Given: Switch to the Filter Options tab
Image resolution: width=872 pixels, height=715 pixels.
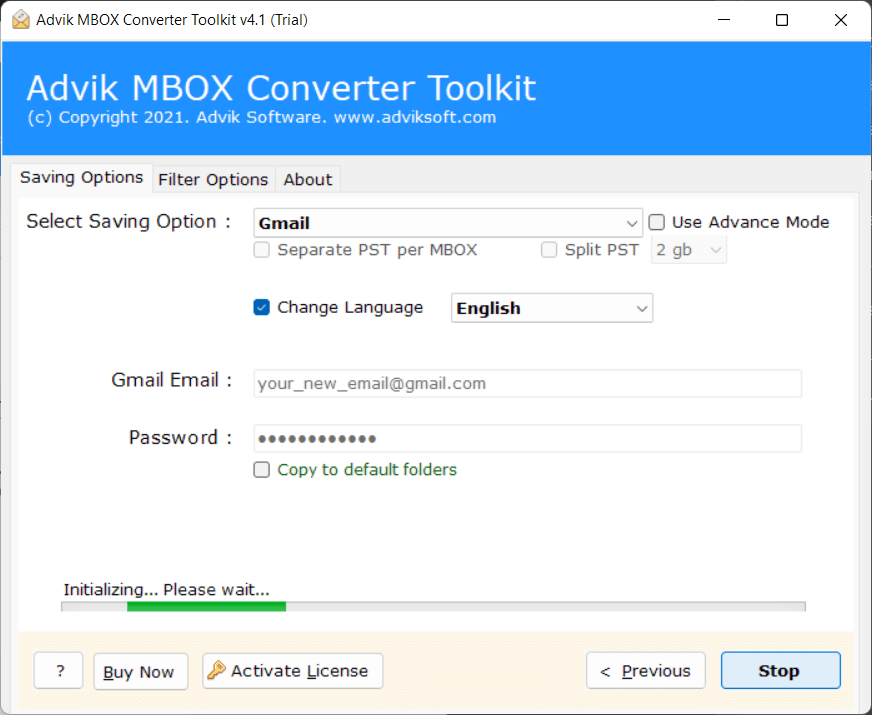Looking at the screenshot, I should [213, 180].
